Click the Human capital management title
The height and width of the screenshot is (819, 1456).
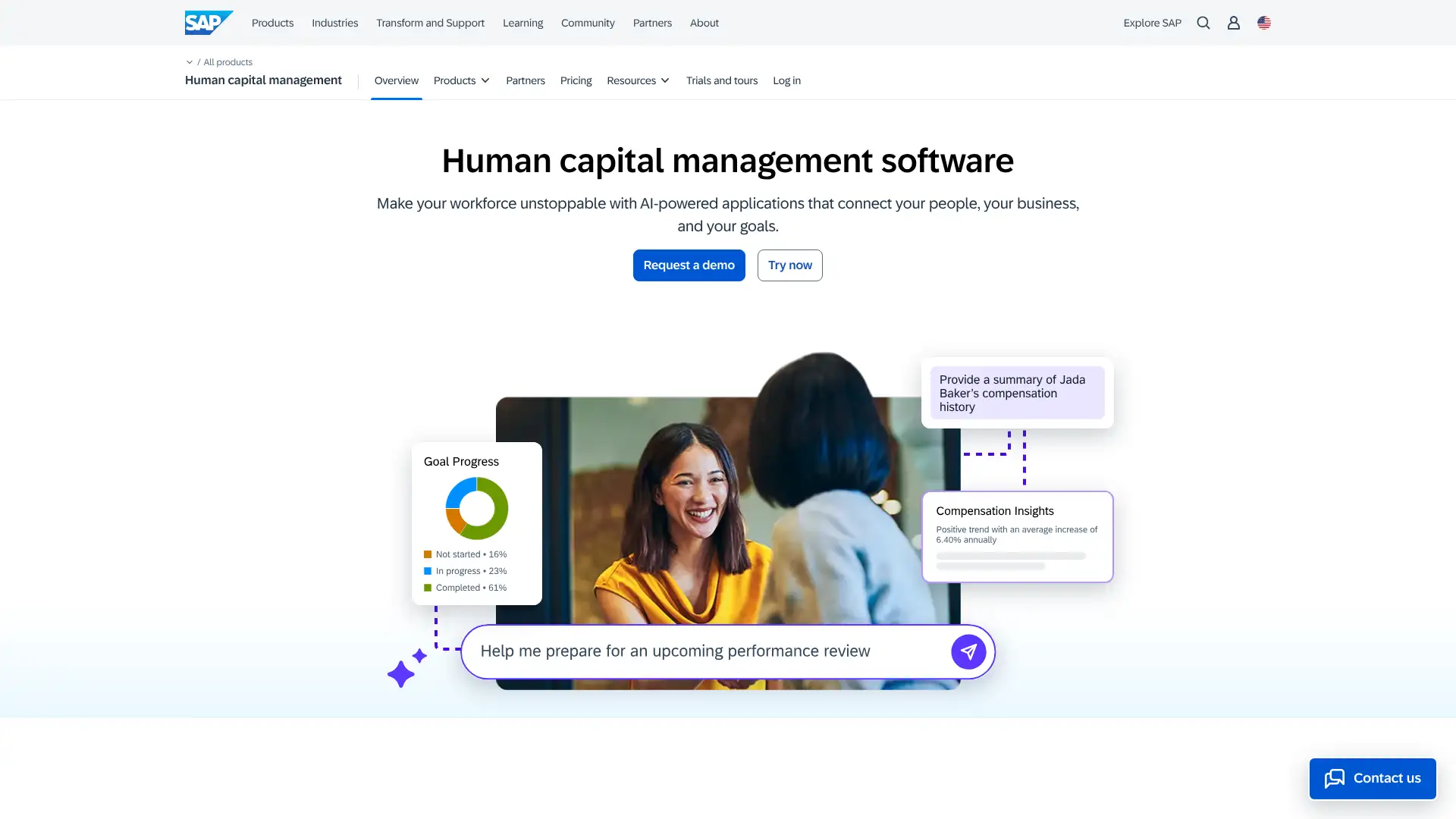point(263,80)
